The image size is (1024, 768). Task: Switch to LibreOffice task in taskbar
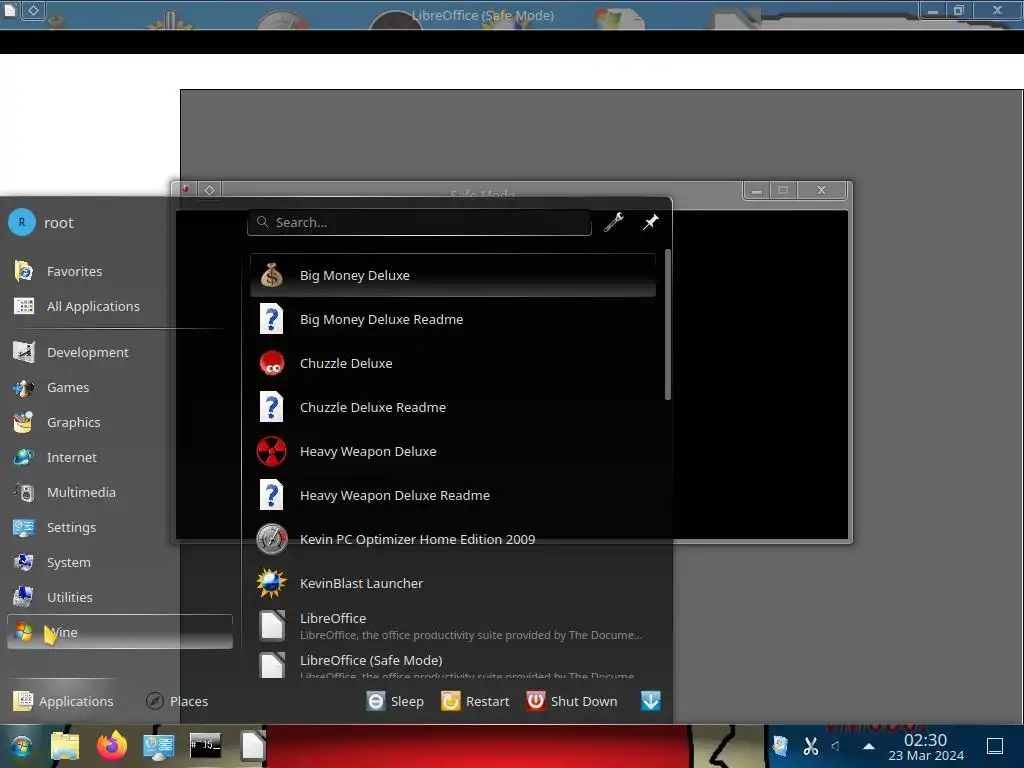tap(252, 746)
